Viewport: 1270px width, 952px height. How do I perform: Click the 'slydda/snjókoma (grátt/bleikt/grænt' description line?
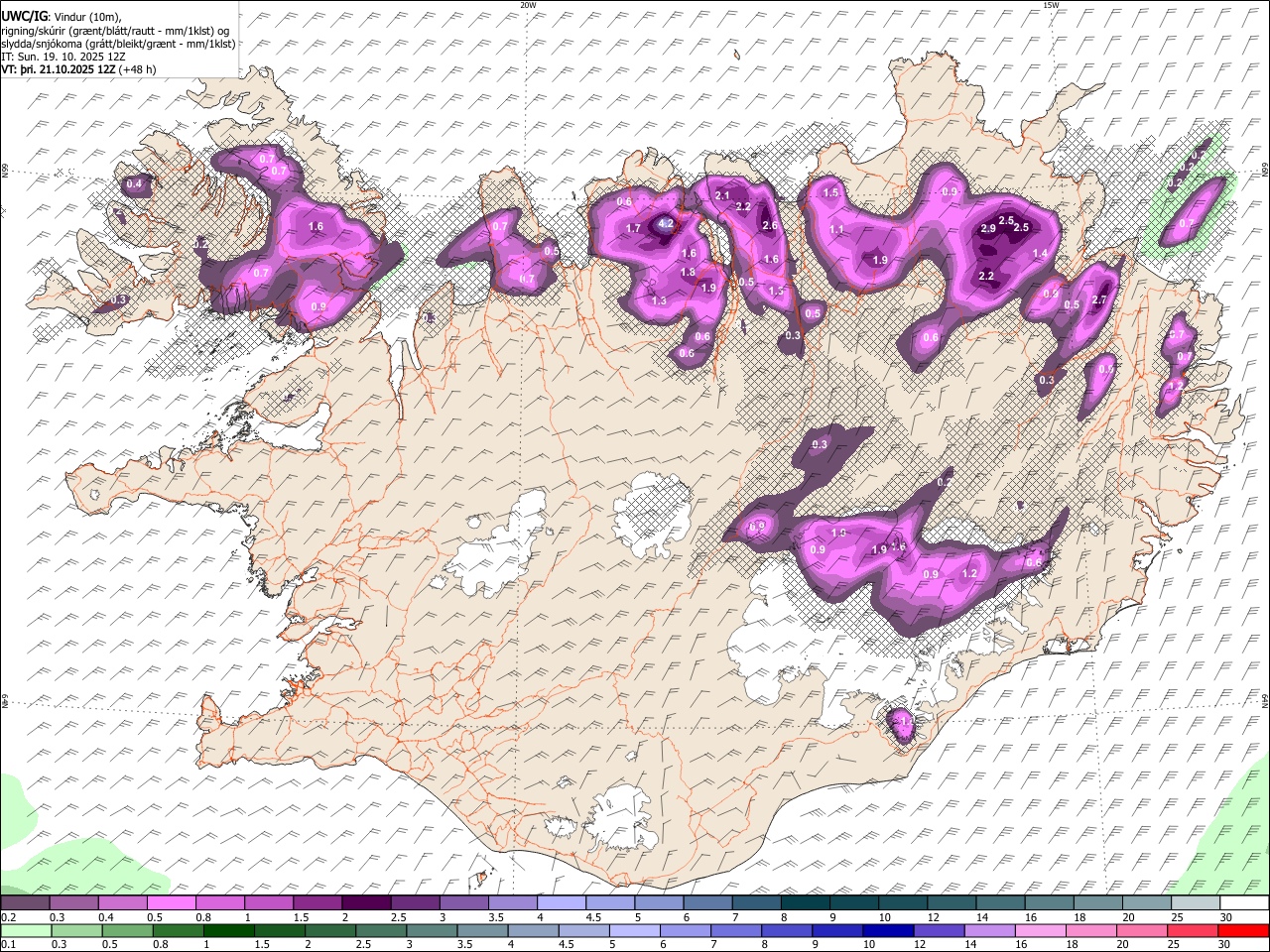[118, 44]
